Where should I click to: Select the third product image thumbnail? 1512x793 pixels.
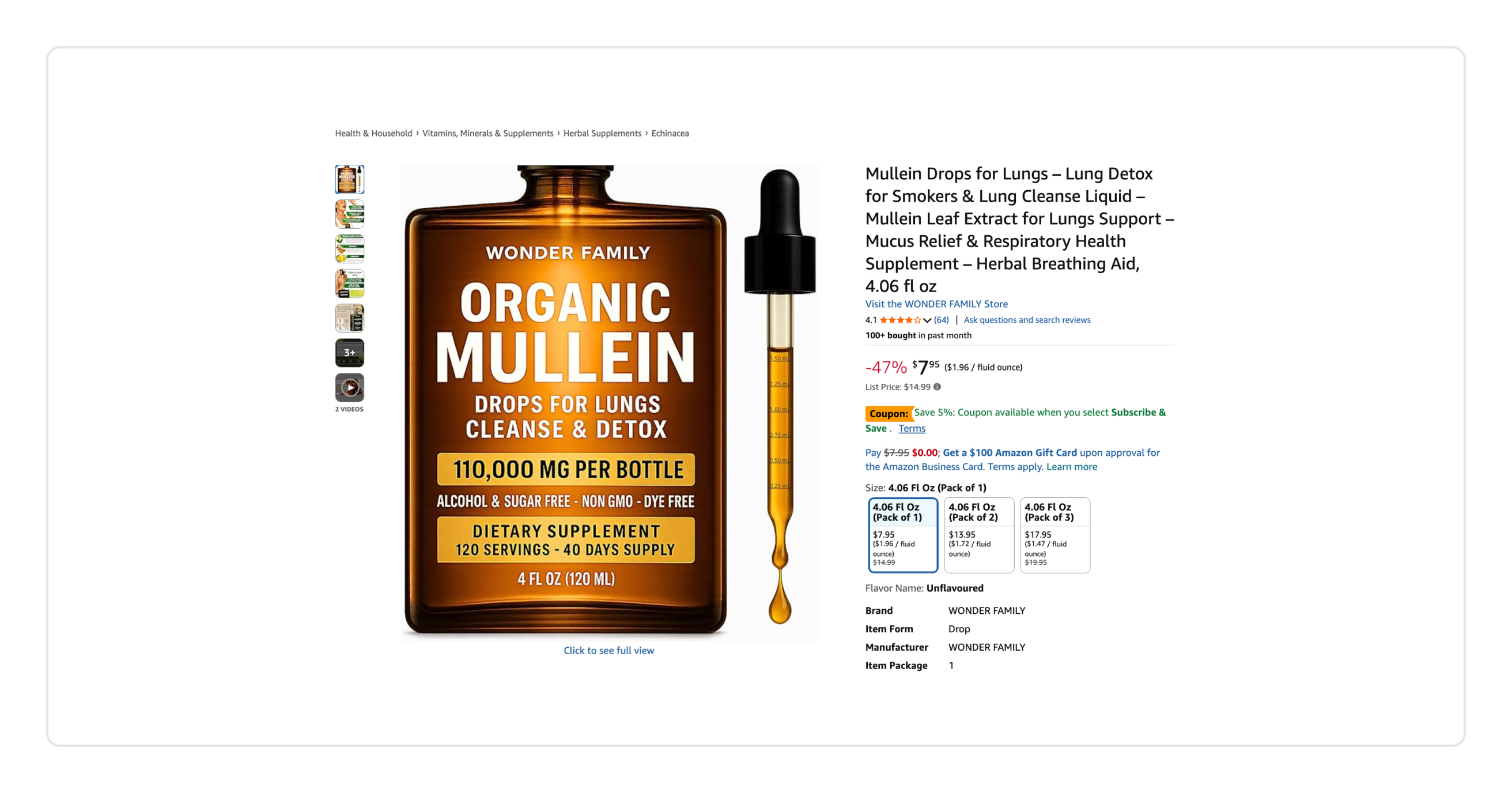(350, 248)
